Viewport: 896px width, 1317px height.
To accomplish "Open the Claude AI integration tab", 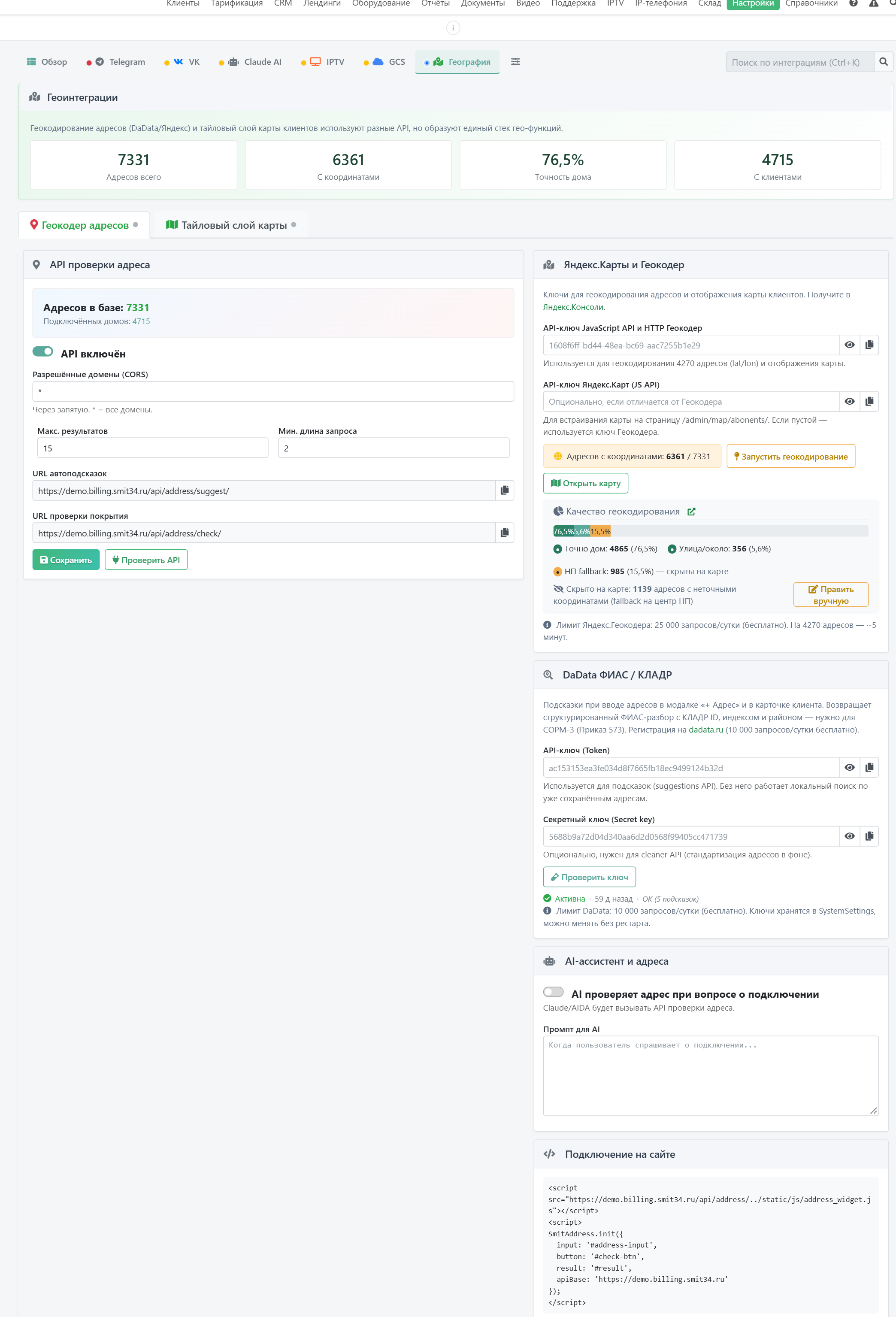I will click(251, 62).
